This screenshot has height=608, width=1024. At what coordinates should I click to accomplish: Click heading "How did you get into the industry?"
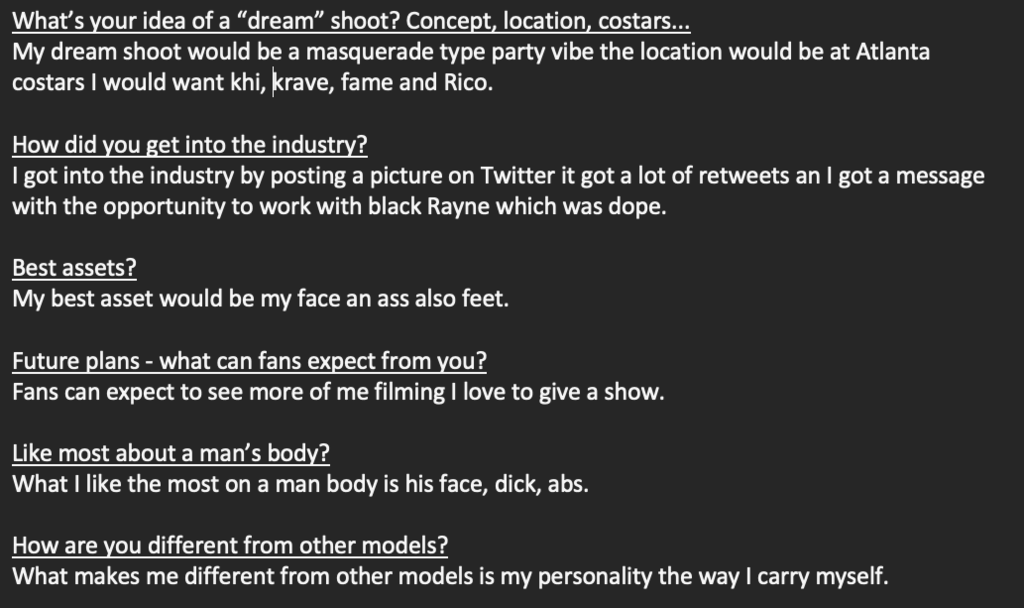(190, 144)
